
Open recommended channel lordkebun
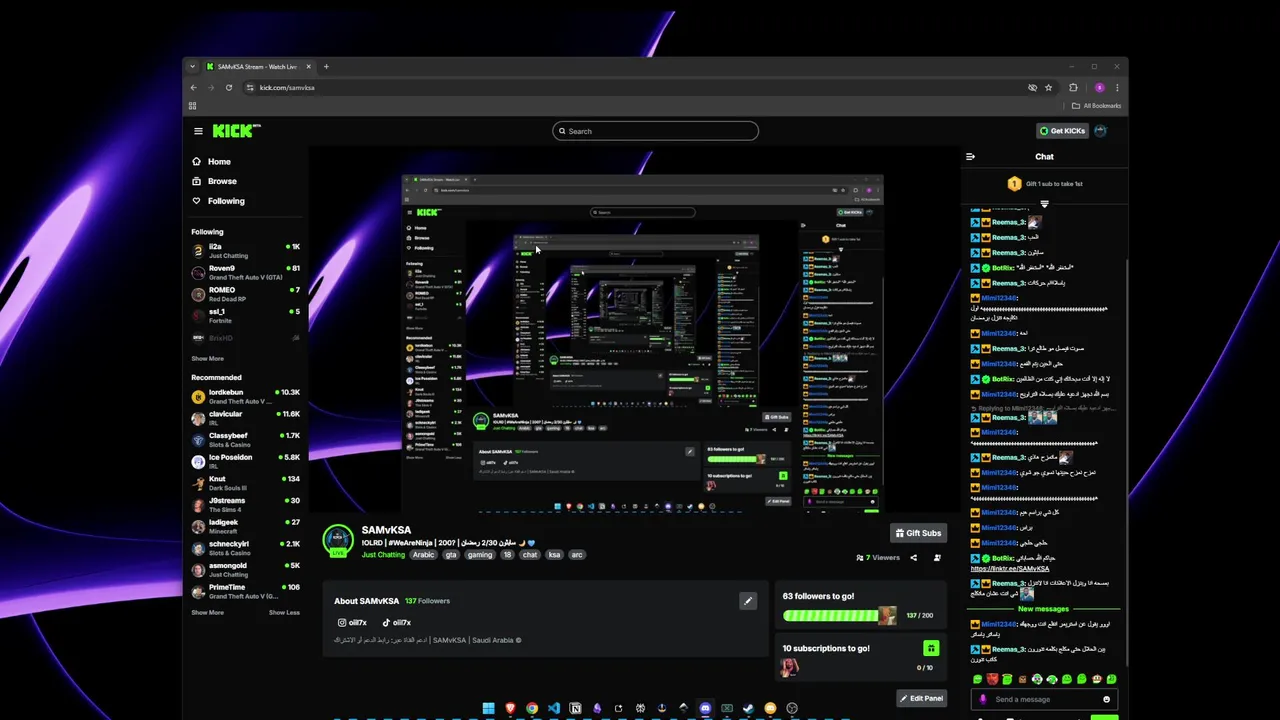click(x=246, y=396)
